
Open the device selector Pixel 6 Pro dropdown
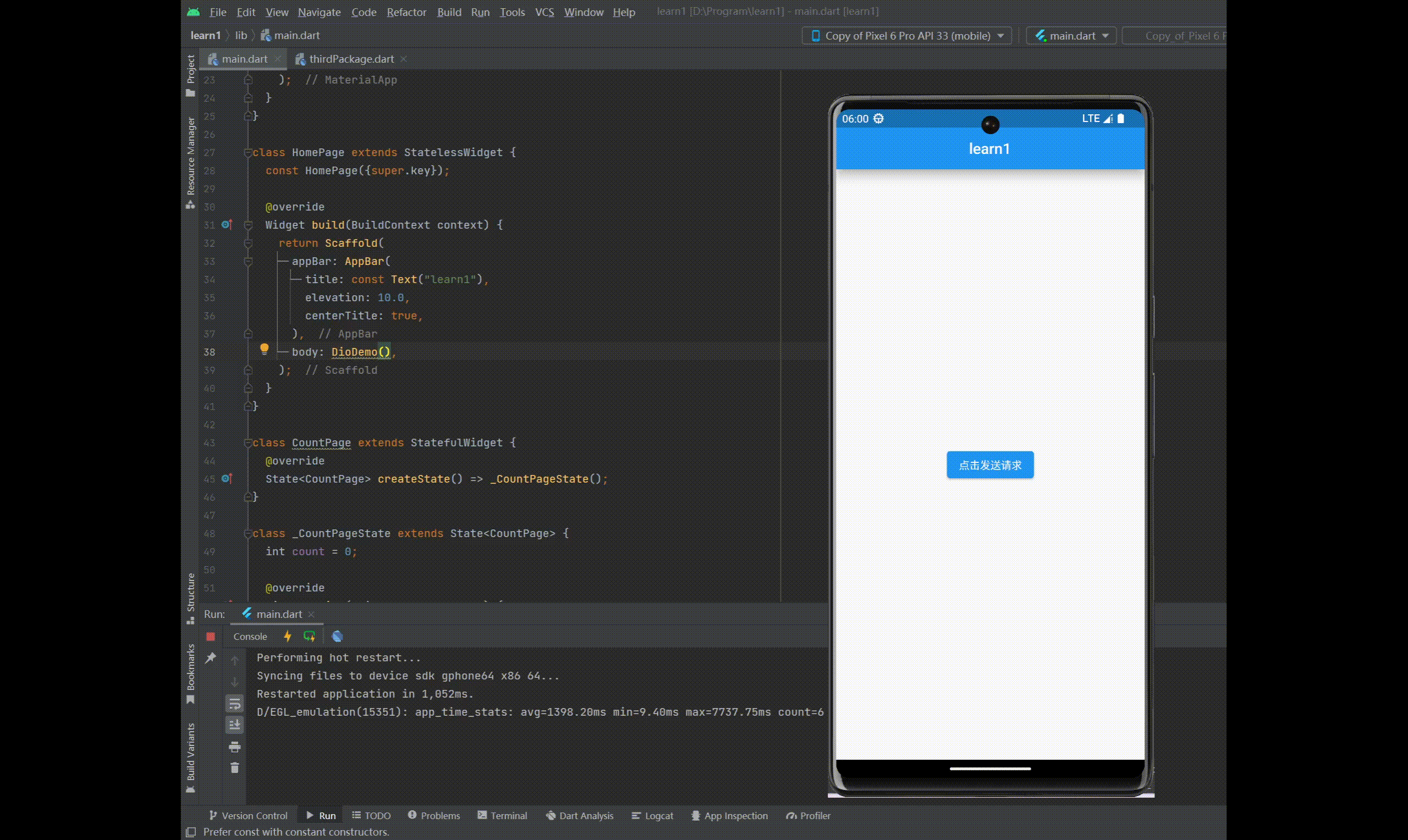click(x=907, y=36)
